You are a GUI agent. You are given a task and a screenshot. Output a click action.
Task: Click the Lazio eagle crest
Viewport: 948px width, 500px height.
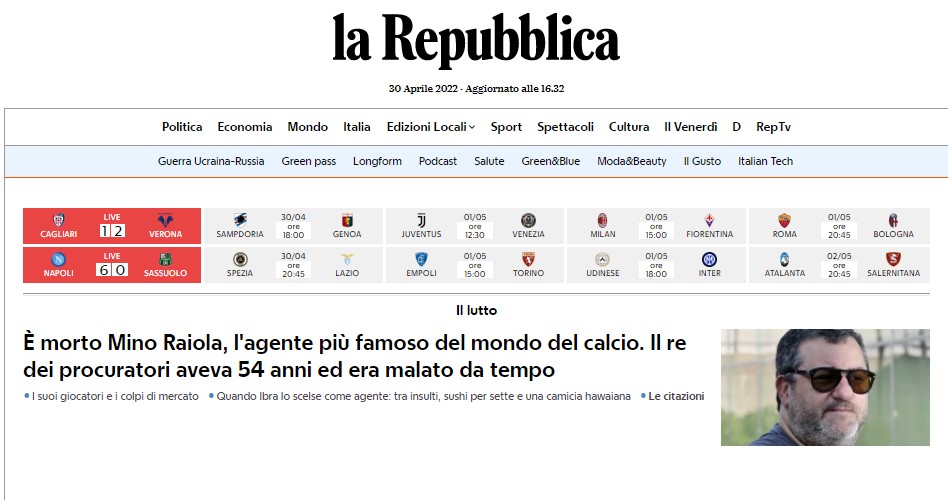click(347, 259)
